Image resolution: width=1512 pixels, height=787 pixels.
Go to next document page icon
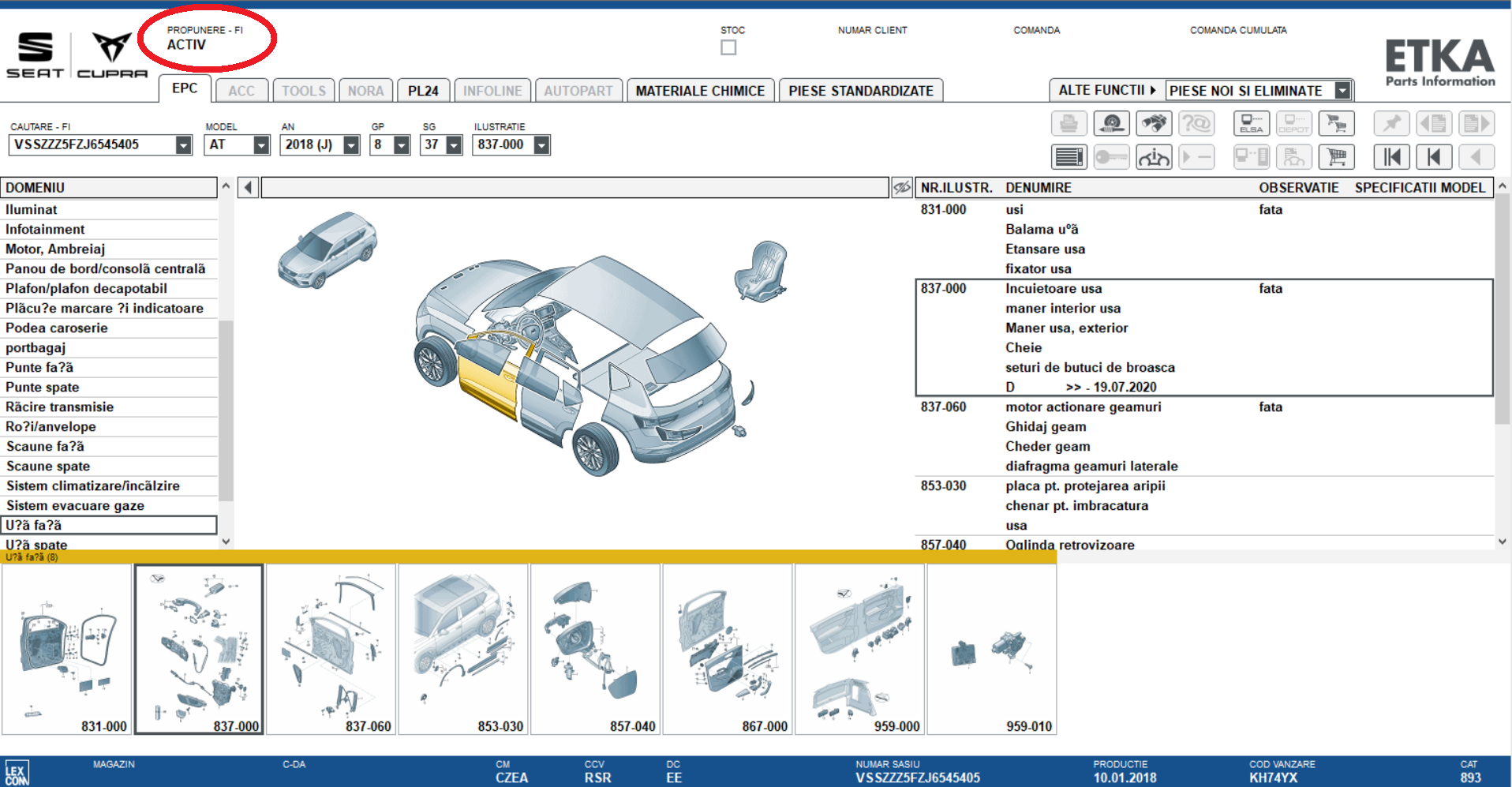[x=1476, y=124]
